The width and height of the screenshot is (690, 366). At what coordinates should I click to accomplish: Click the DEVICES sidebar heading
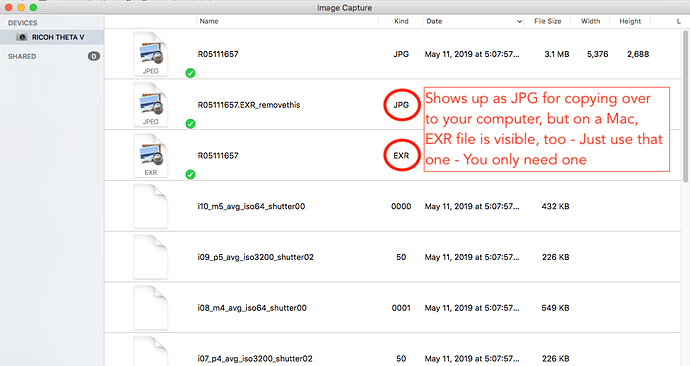(22, 23)
